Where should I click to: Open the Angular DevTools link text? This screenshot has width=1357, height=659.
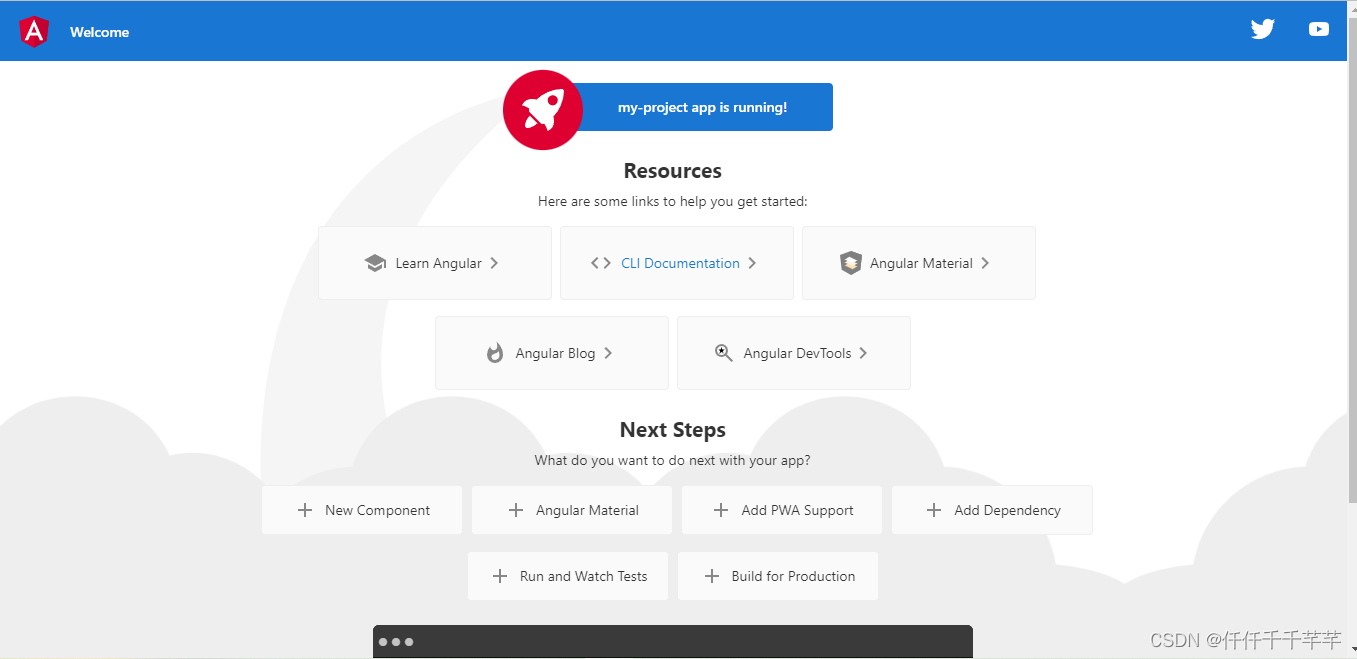point(797,354)
